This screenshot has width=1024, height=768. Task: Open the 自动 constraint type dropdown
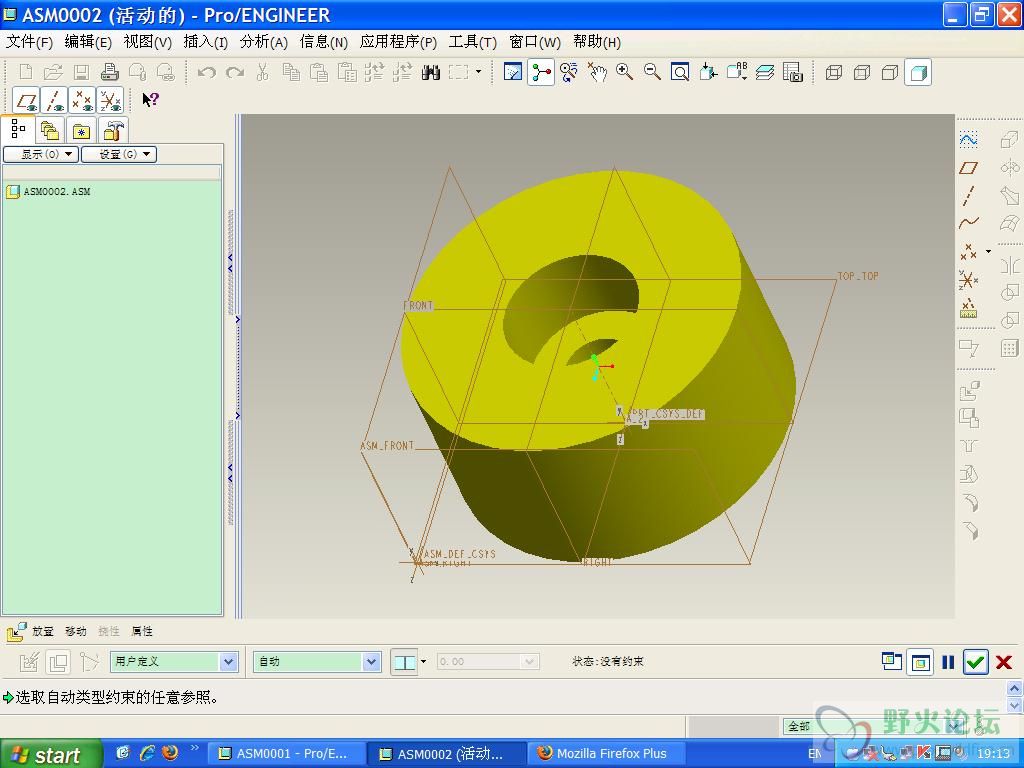[317, 662]
